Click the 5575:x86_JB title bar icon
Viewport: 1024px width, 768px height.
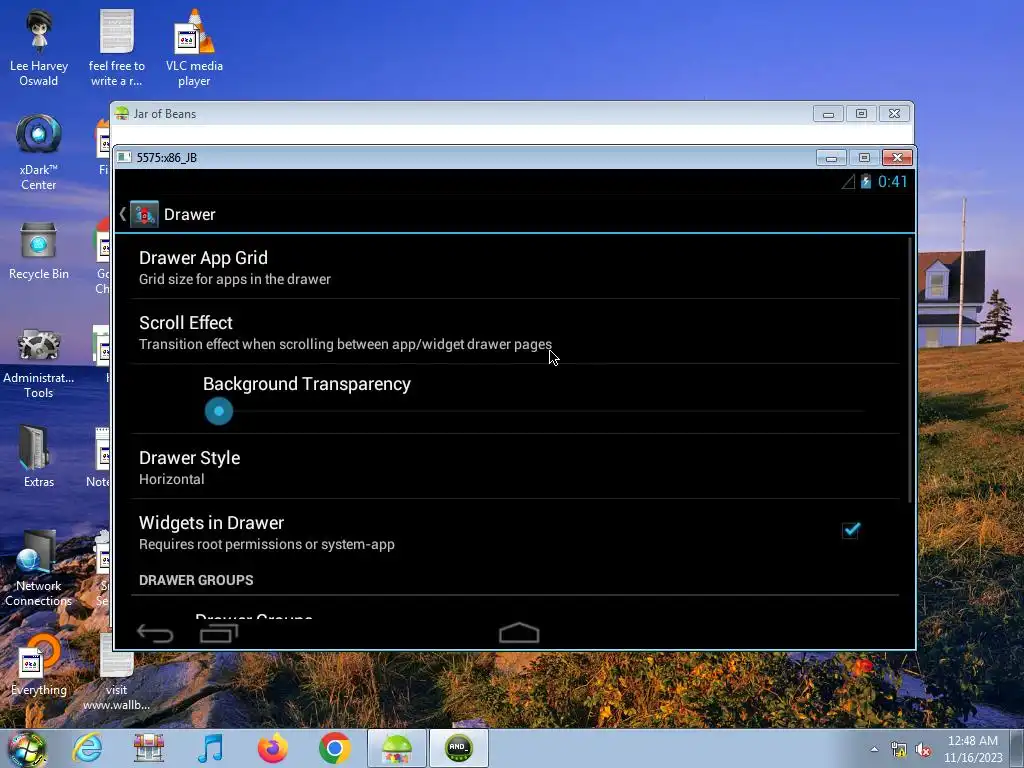(124, 157)
